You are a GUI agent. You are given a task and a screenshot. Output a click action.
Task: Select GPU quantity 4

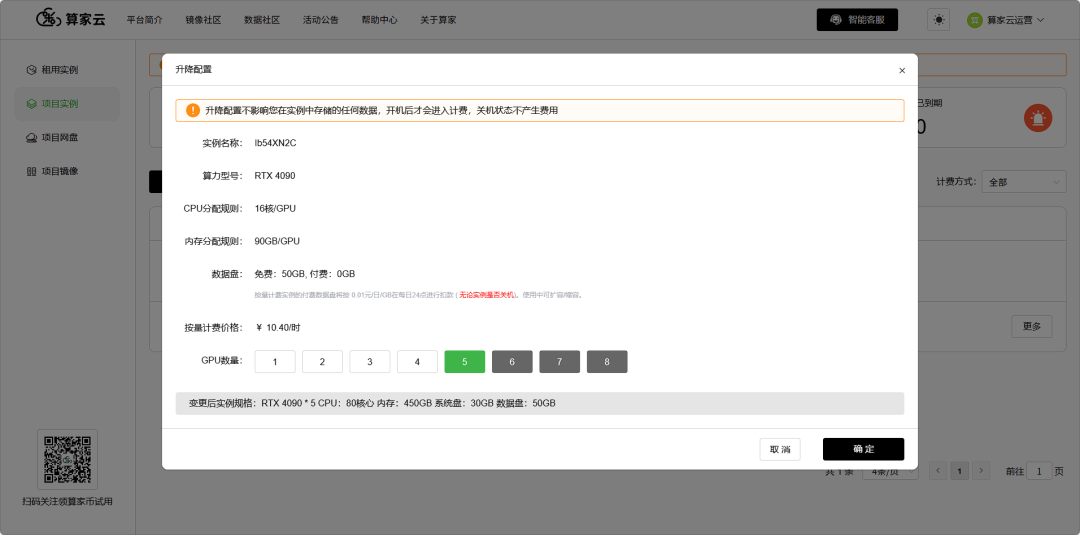click(x=417, y=361)
